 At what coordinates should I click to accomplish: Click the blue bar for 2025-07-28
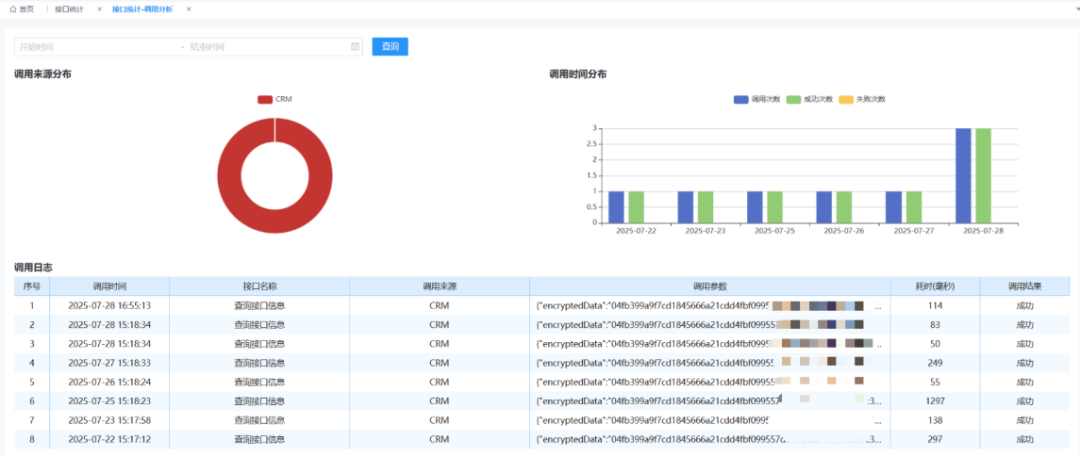(x=963, y=175)
